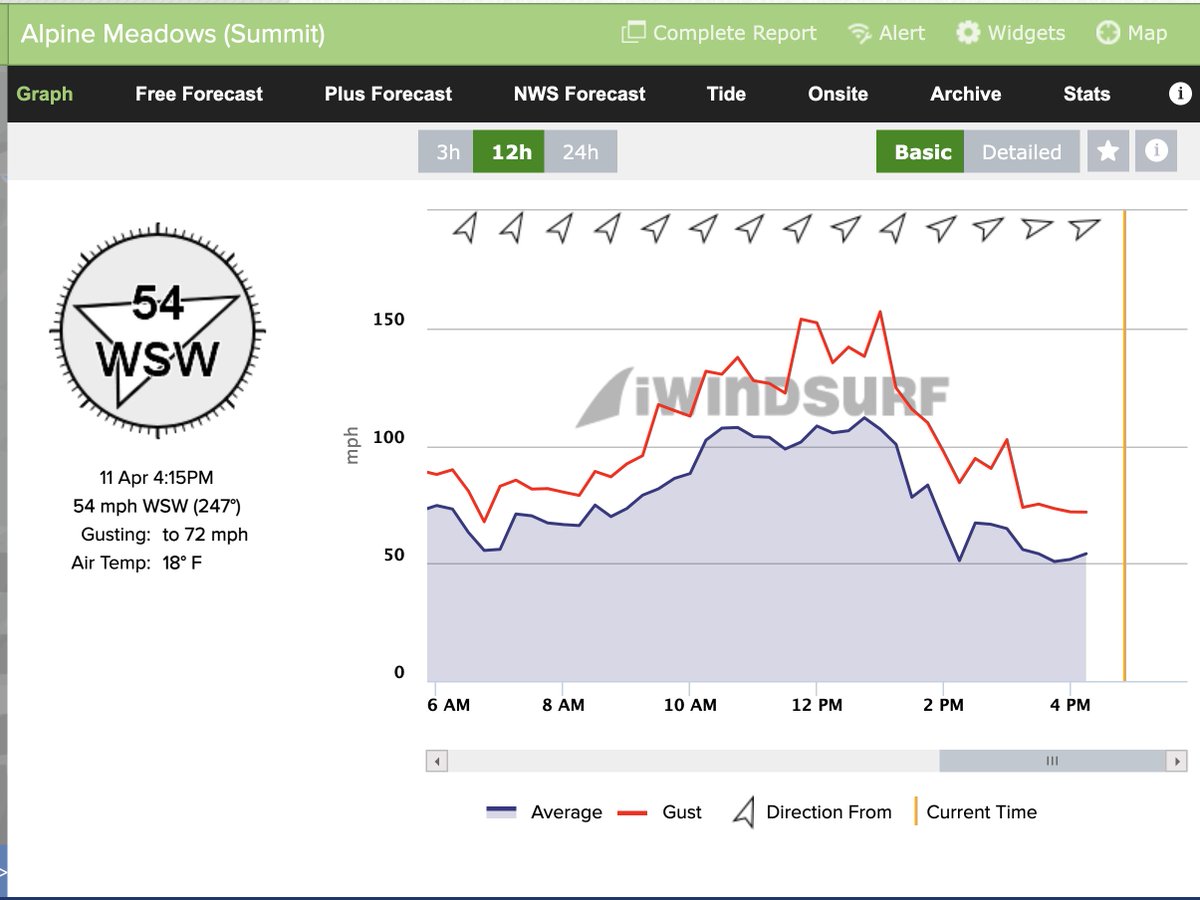The image size is (1200, 900).
Task: Open the NWS Forecast tab
Action: [x=580, y=94]
